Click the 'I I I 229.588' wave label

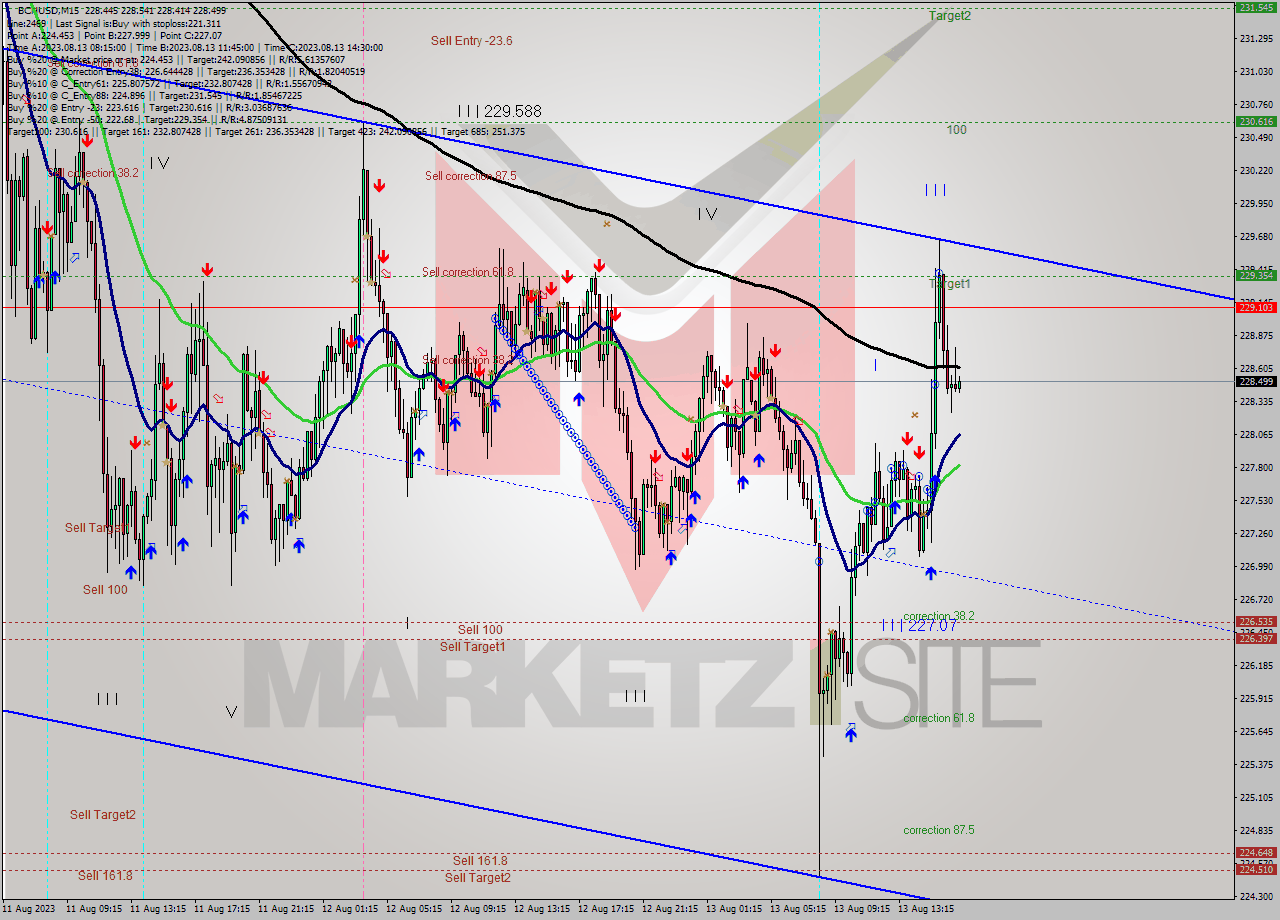[x=500, y=111]
